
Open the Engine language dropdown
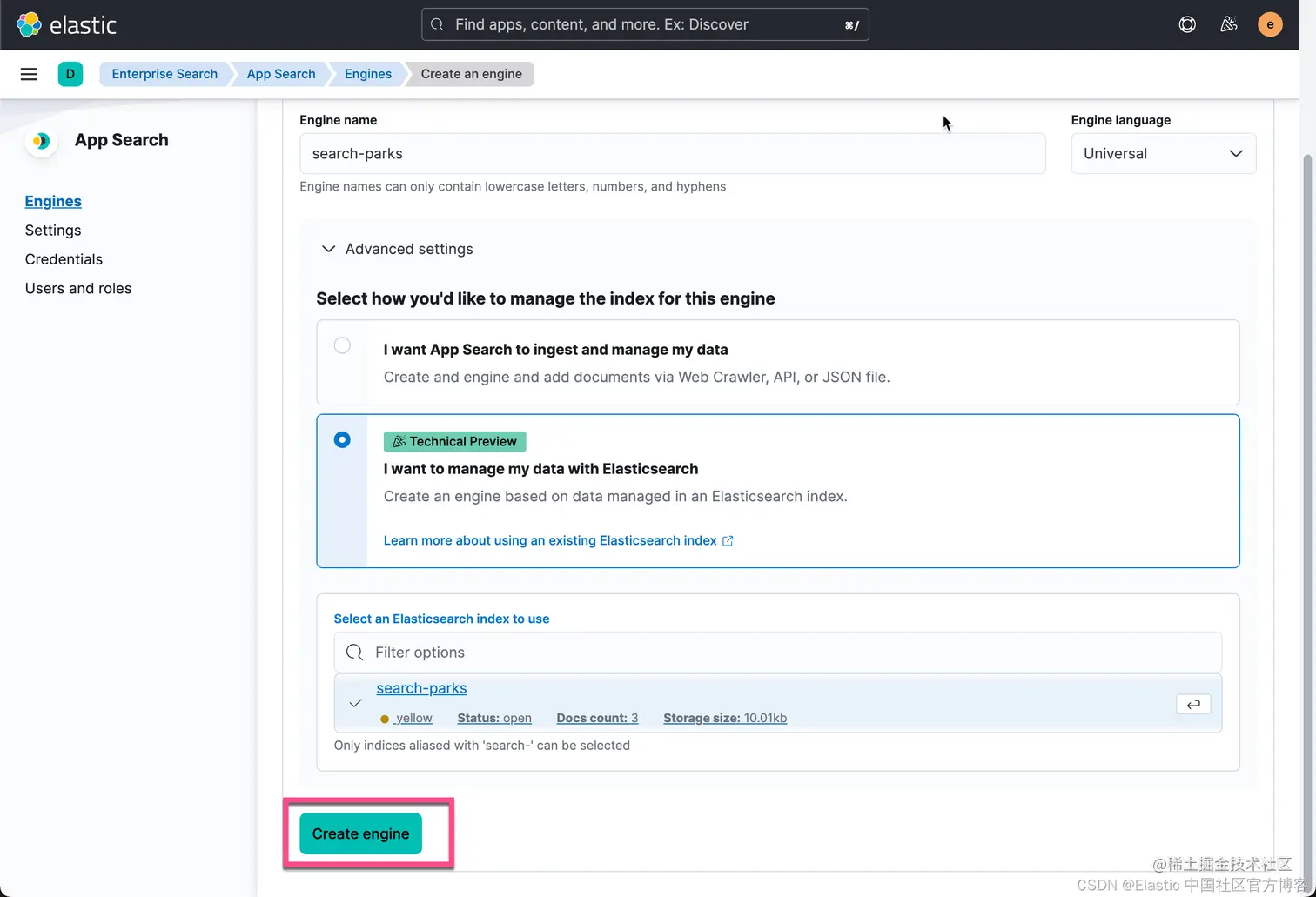(1164, 153)
